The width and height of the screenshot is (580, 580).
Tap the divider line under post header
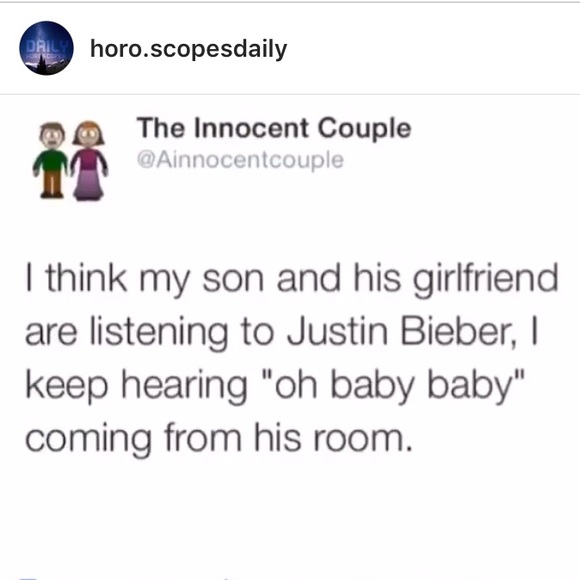[x=290, y=94]
